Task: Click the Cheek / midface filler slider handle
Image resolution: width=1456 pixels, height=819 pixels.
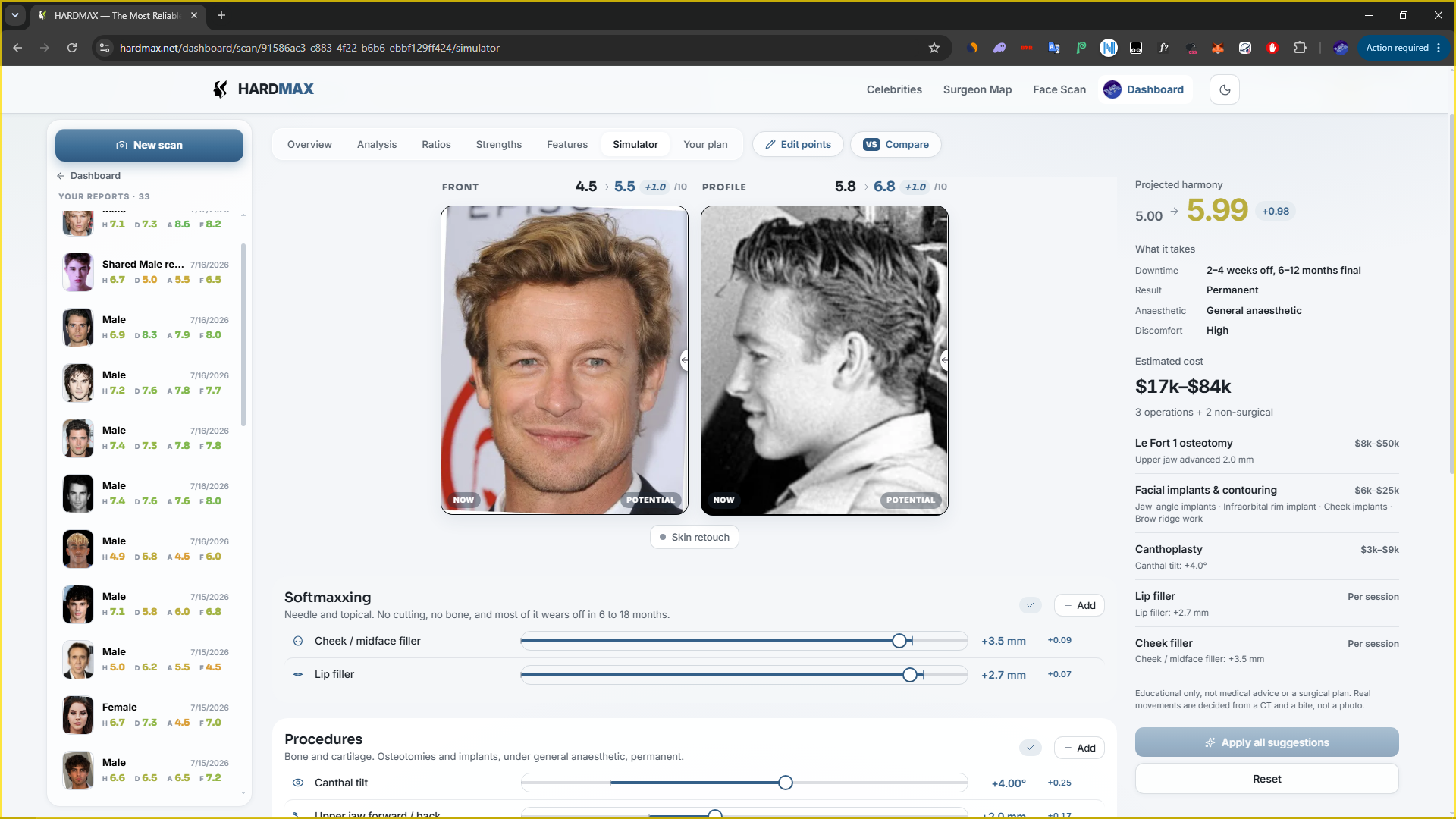Action: [x=899, y=641]
